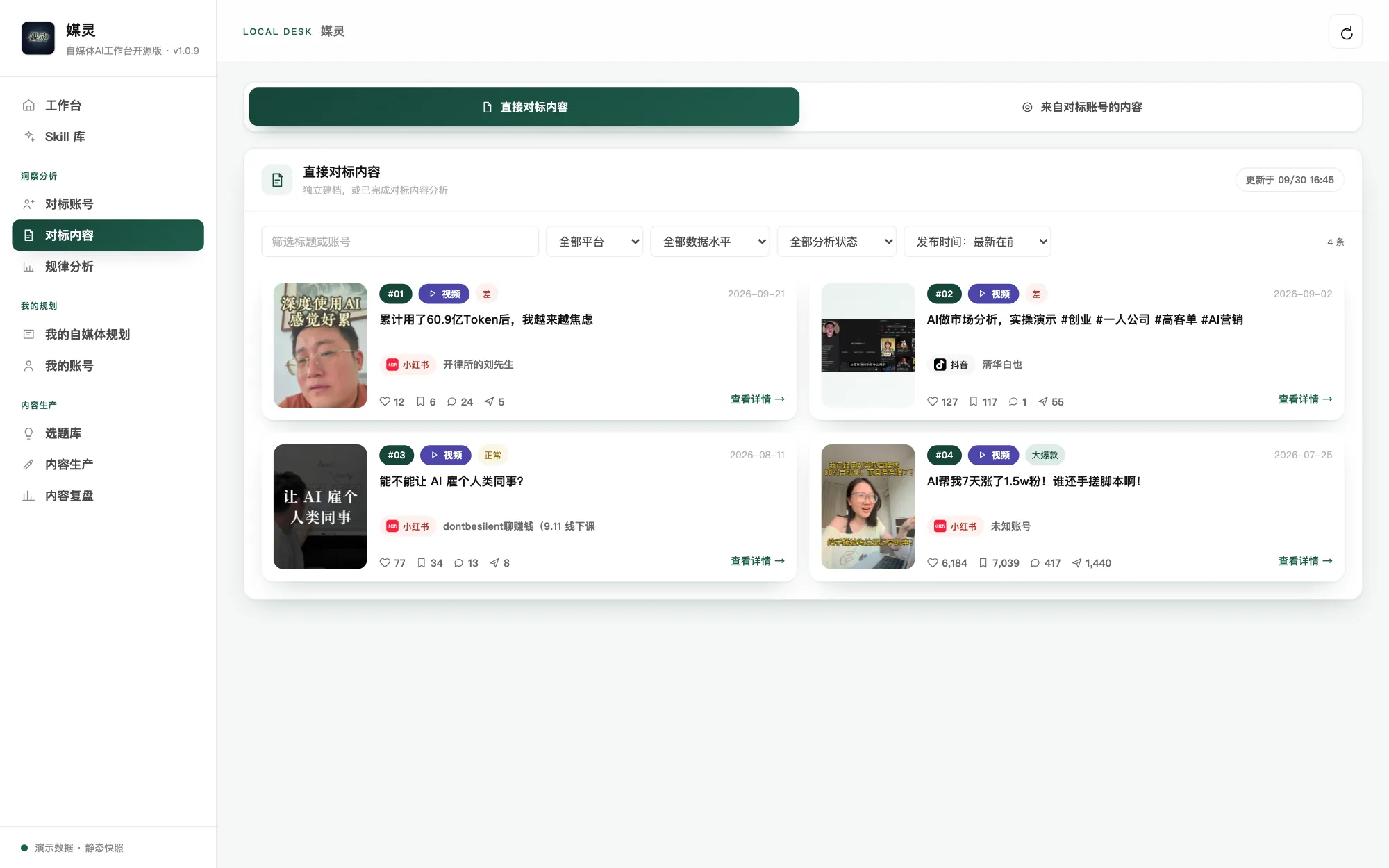Click the comment icon showing 13
The height and width of the screenshot is (868, 1389).
click(458, 563)
